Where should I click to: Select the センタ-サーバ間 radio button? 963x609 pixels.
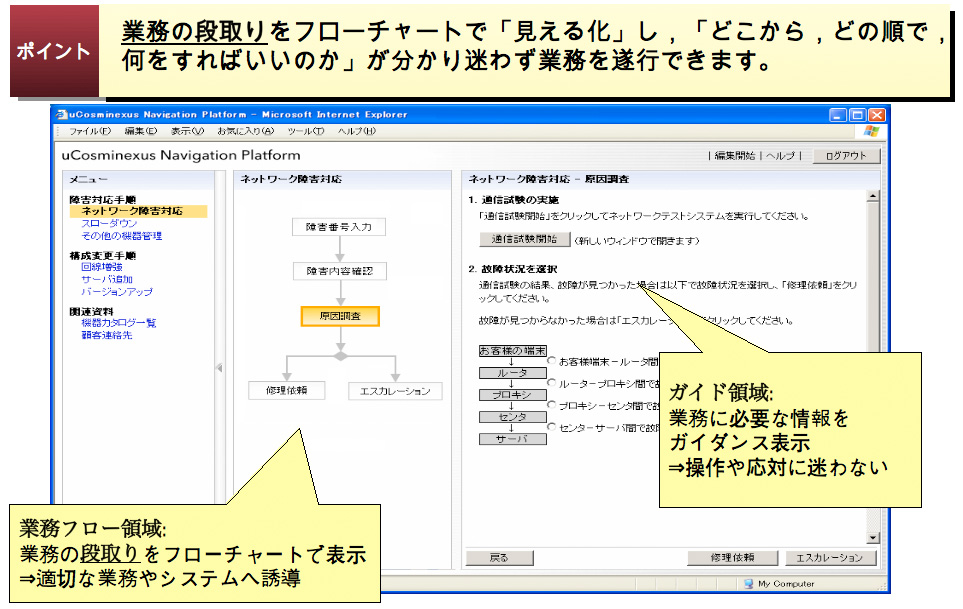552,427
